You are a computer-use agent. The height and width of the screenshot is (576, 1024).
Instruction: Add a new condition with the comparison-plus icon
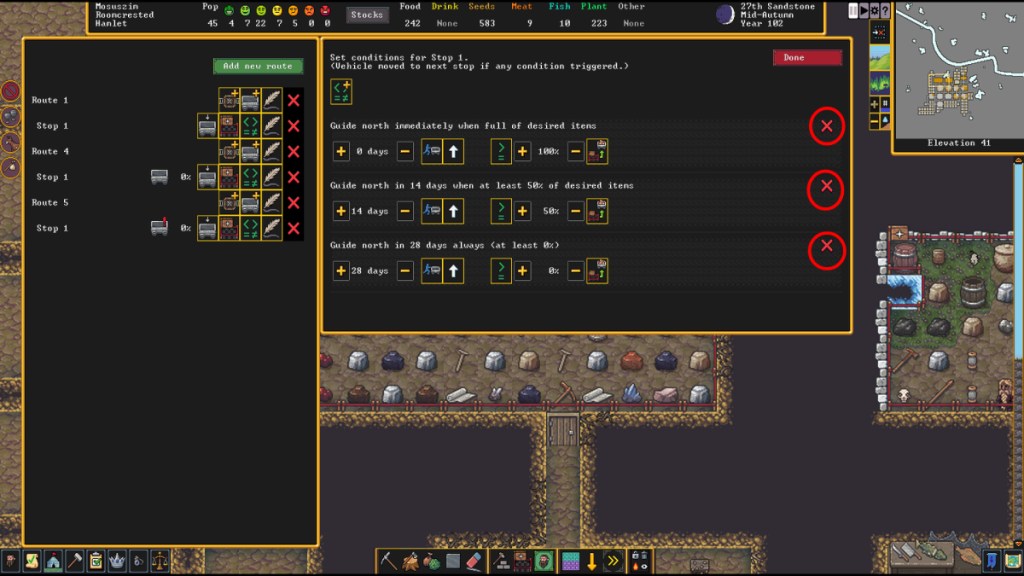(x=340, y=92)
